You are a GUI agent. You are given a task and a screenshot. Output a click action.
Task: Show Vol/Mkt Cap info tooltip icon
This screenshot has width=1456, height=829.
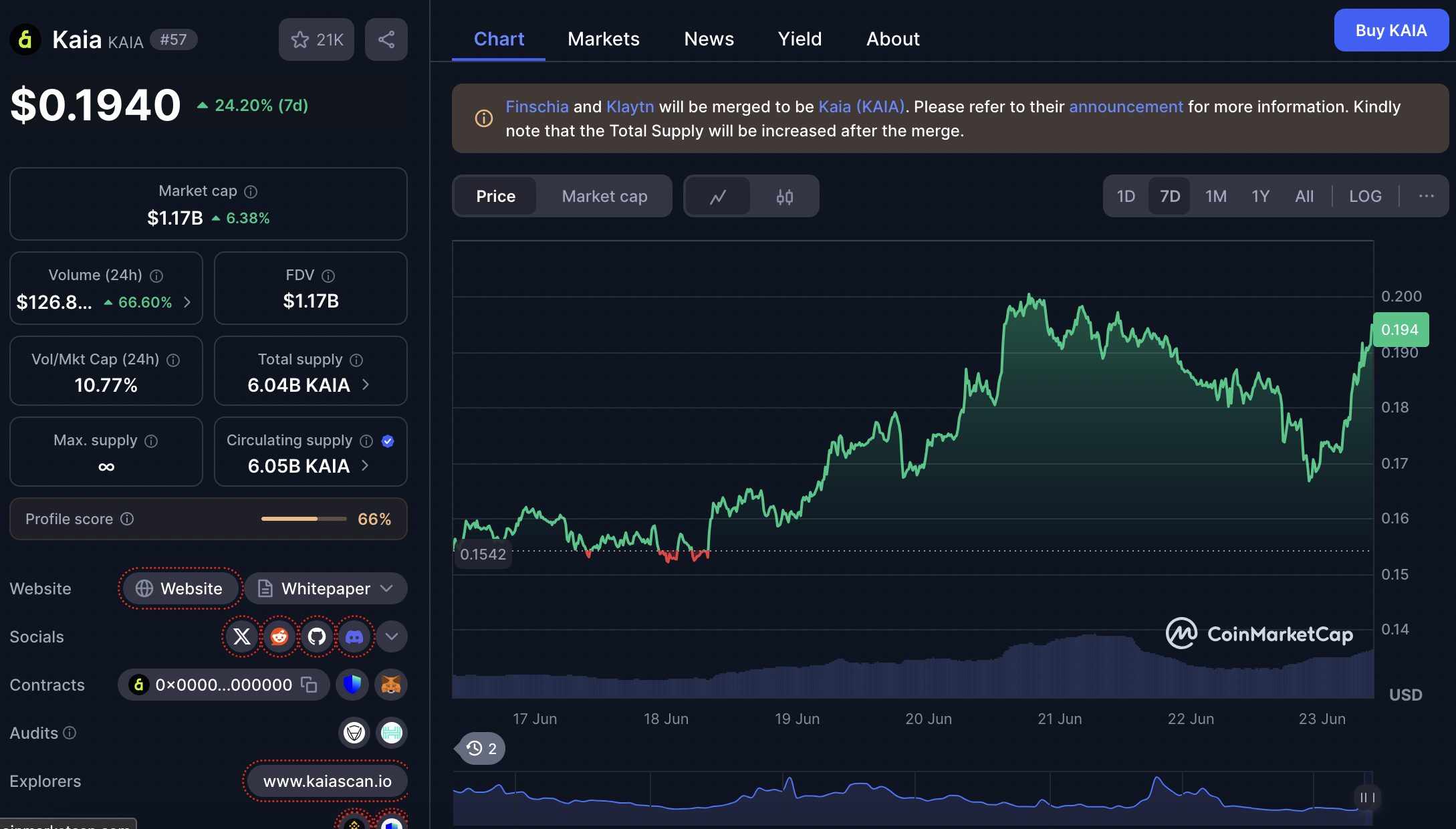pyautogui.click(x=173, y=360)
